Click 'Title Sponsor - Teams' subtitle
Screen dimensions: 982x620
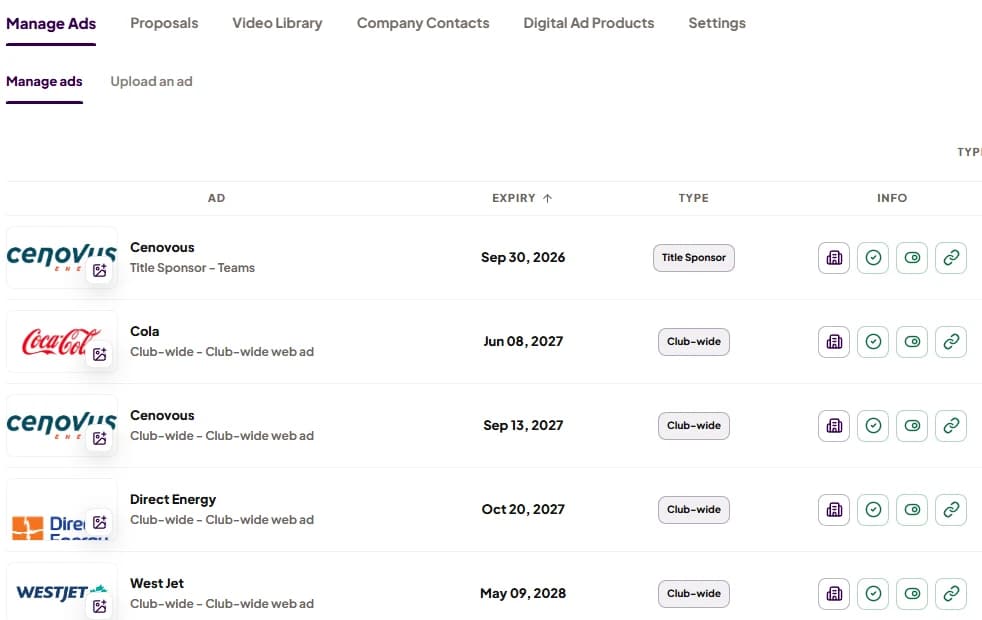(192, 268)
